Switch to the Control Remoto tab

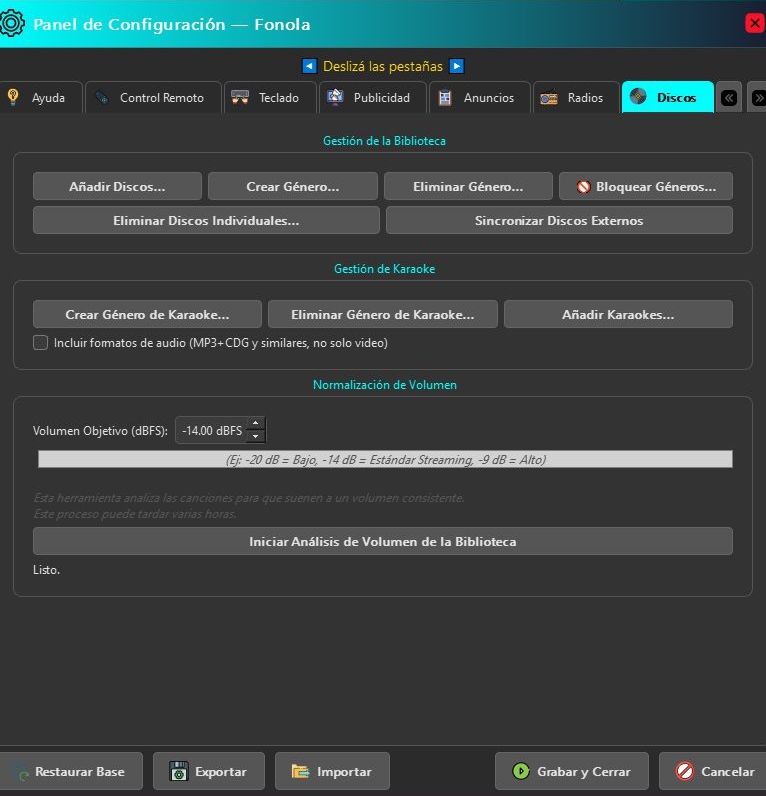click(x=153, y=97)
